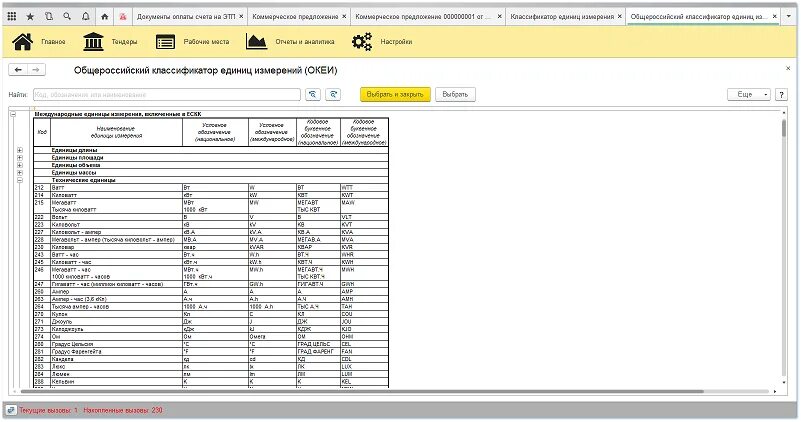Click the red icon tab next to Home

(123, 16)
